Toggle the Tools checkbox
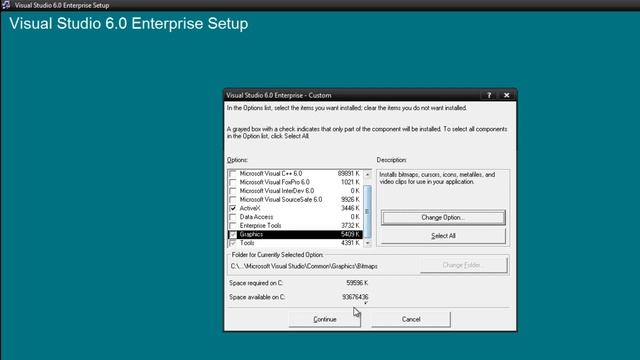 click(x=233, y=243)
